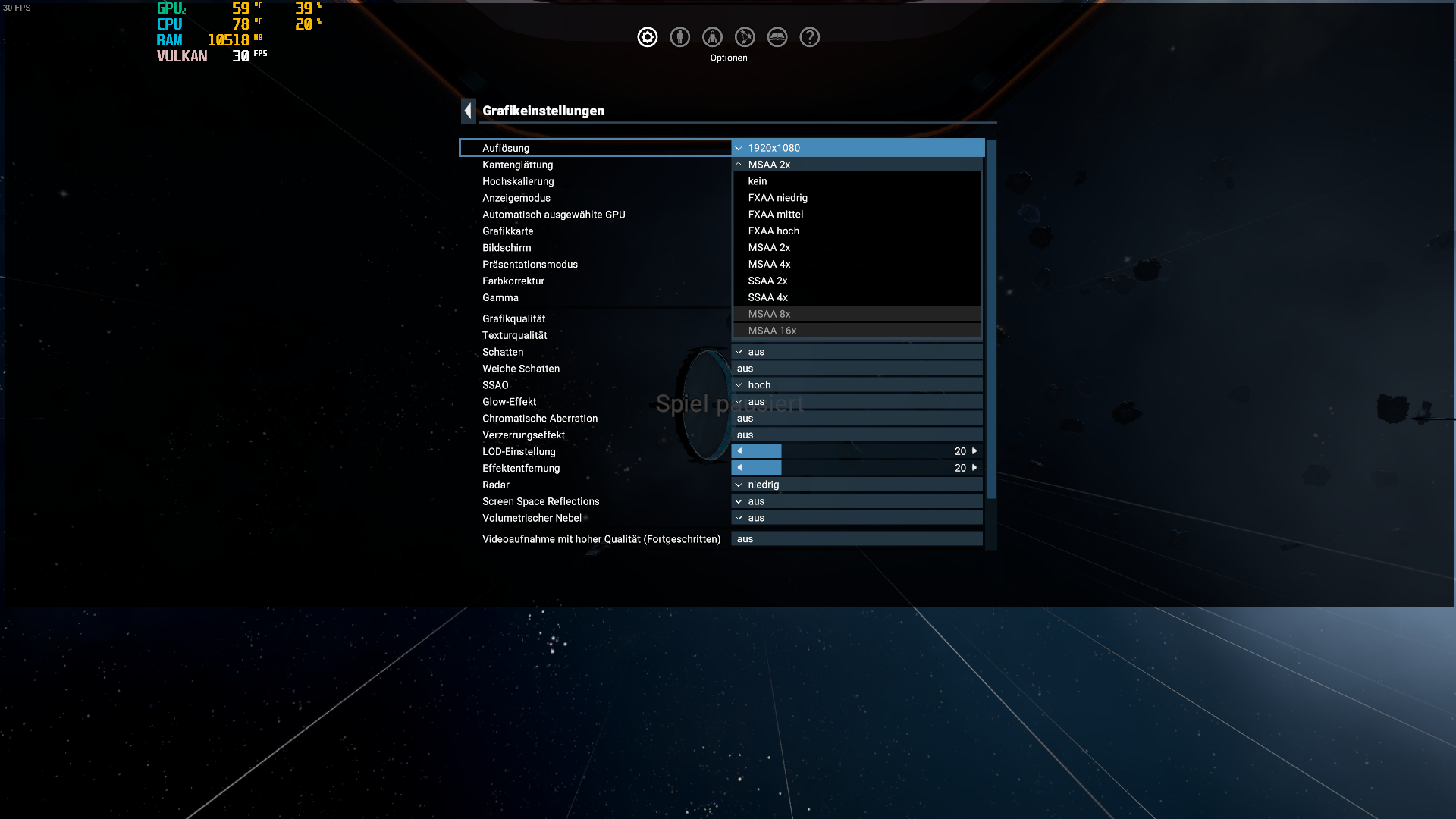
Task: Toggle Chromatische Aberration setting
Action: click(x=857, y=419)
